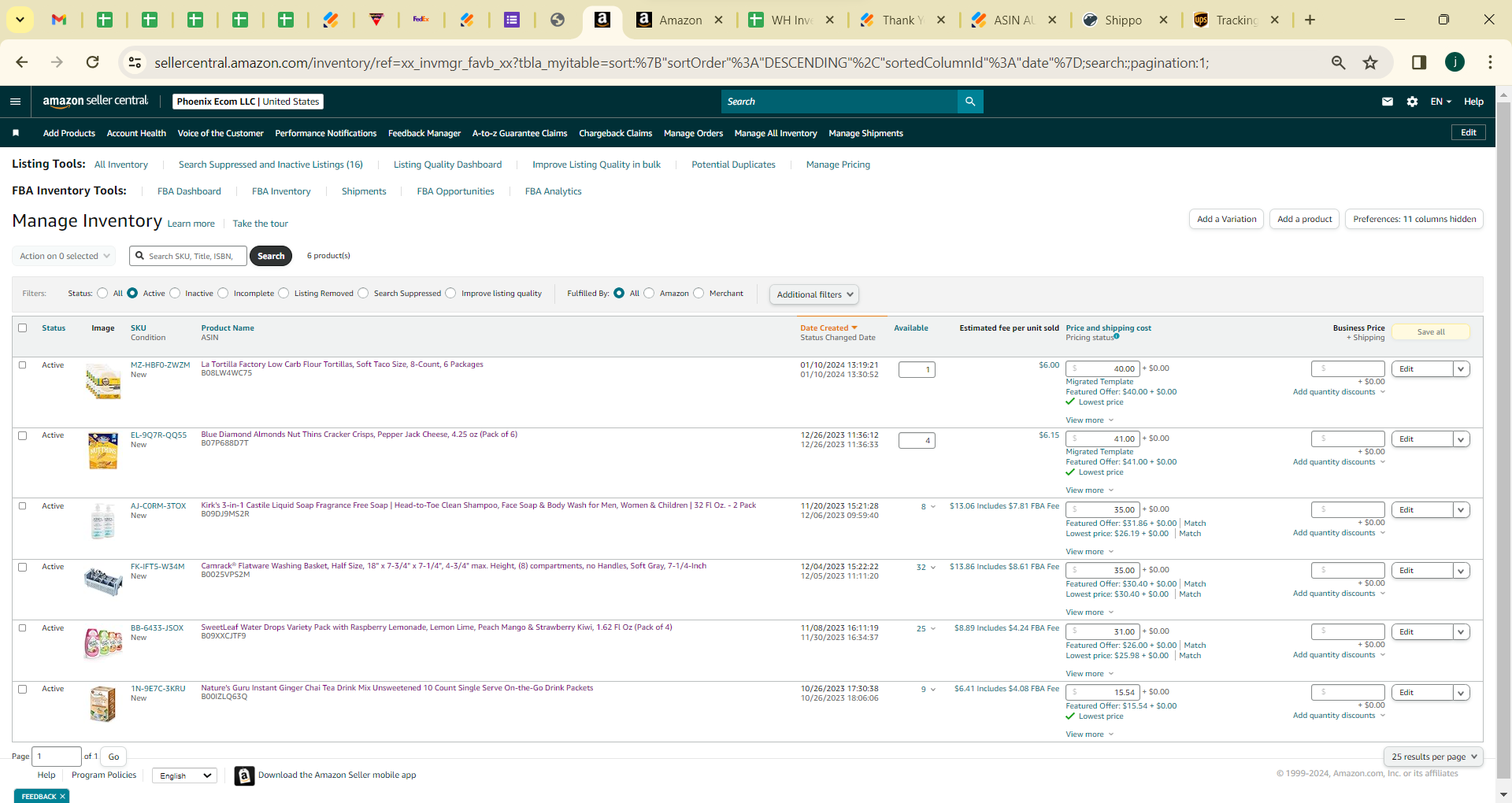Image resolution: width=1512 pixels, height=803 pixels.
Task: Filter Fulfilled By Amazon
Action: [649, 294]
